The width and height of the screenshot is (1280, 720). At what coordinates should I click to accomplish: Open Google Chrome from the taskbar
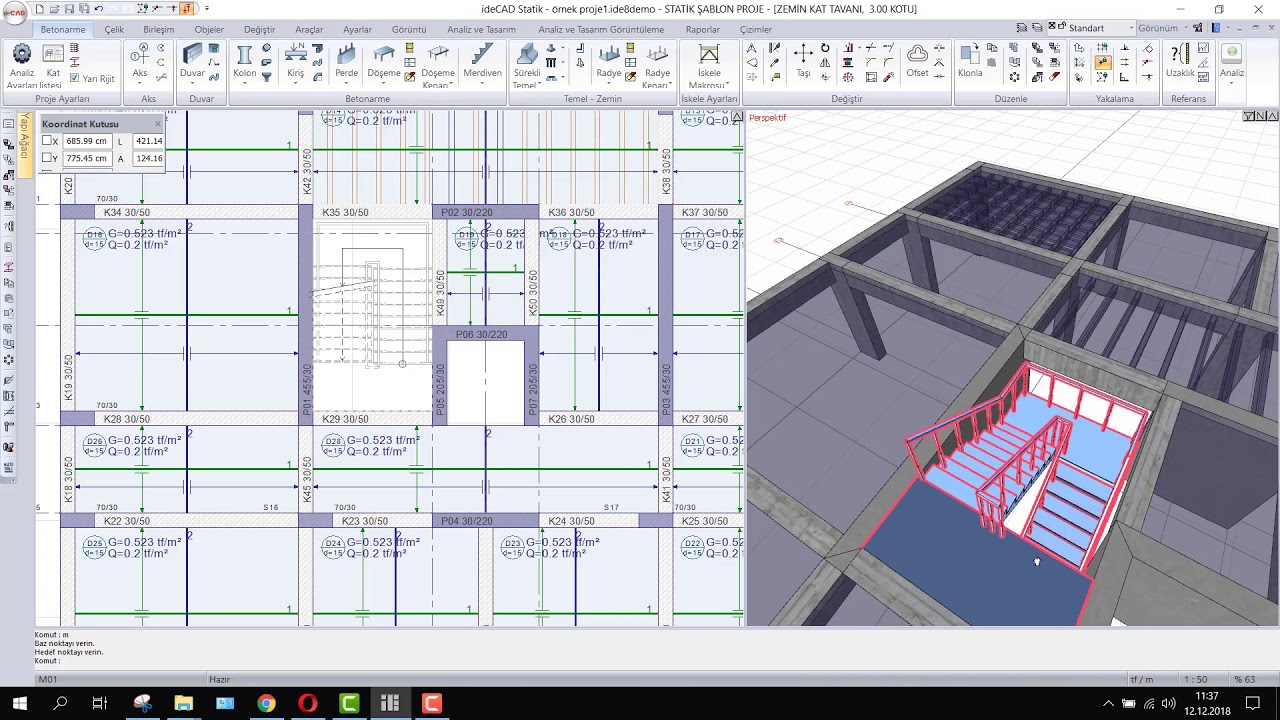(266, 703)
